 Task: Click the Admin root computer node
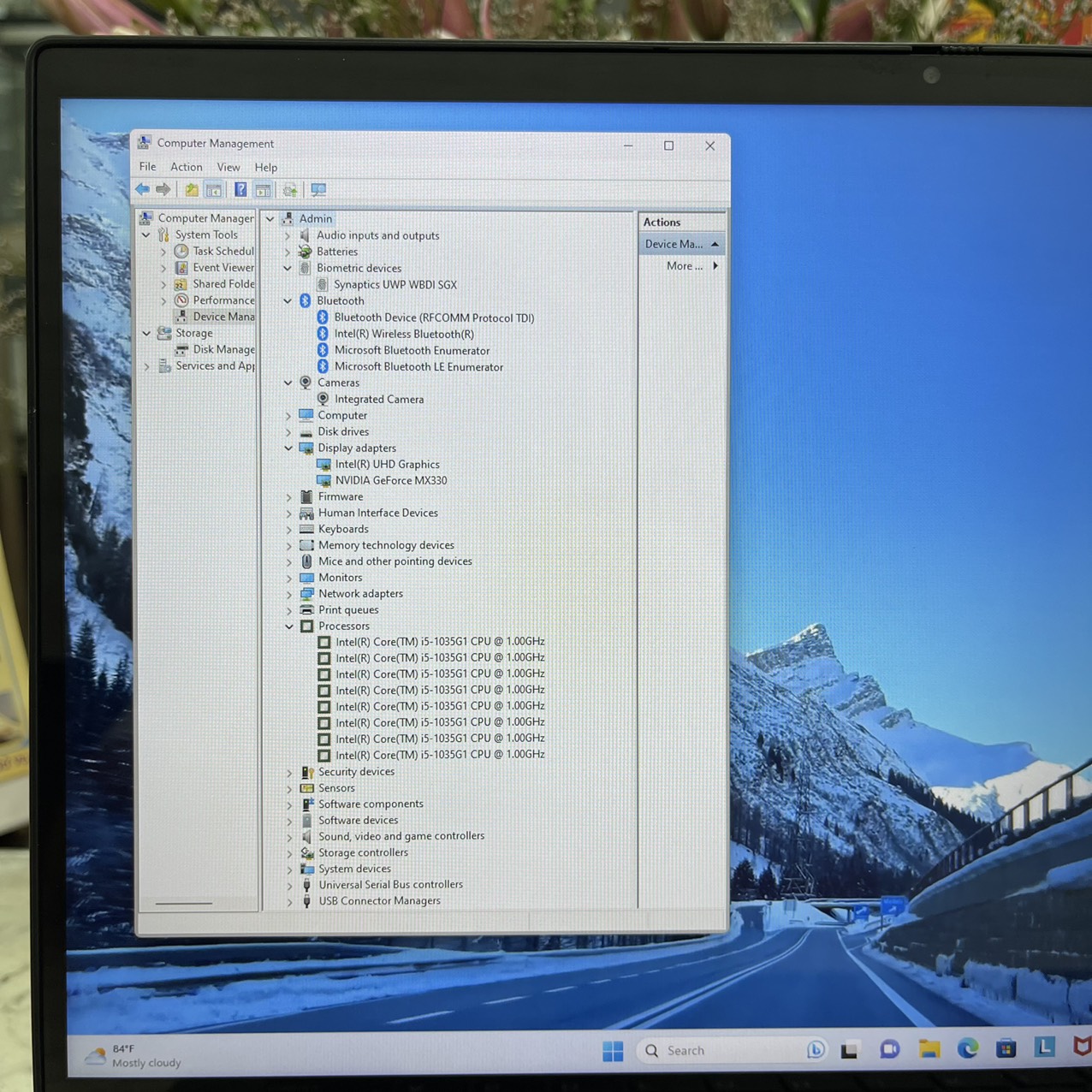point(316,218)
